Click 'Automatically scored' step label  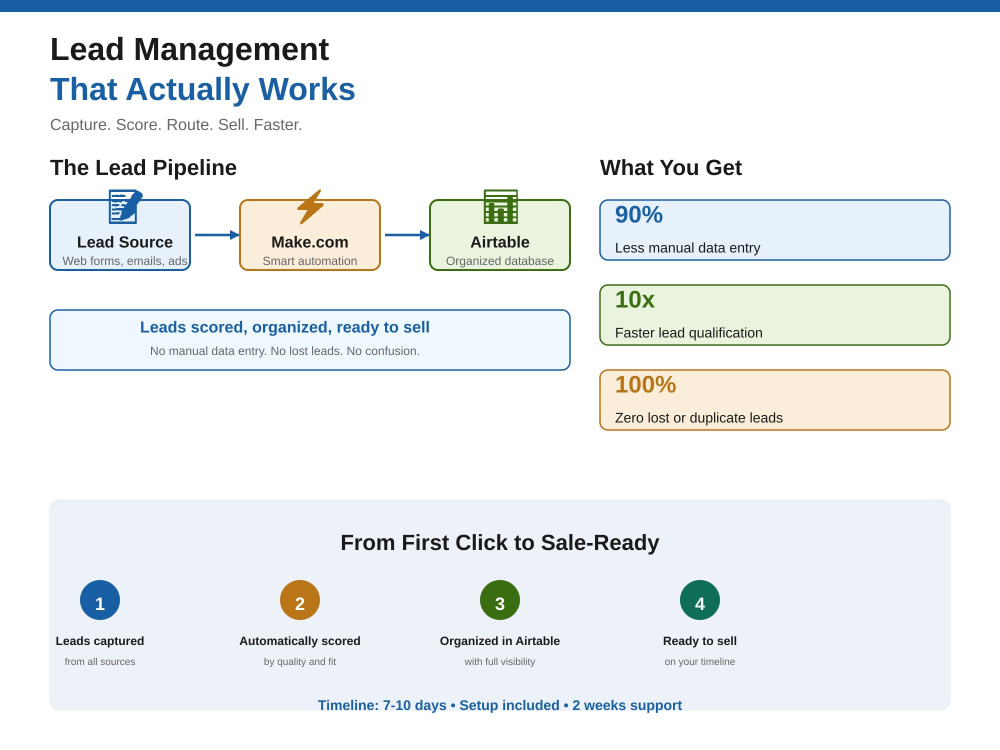click(x=300, y=641)
